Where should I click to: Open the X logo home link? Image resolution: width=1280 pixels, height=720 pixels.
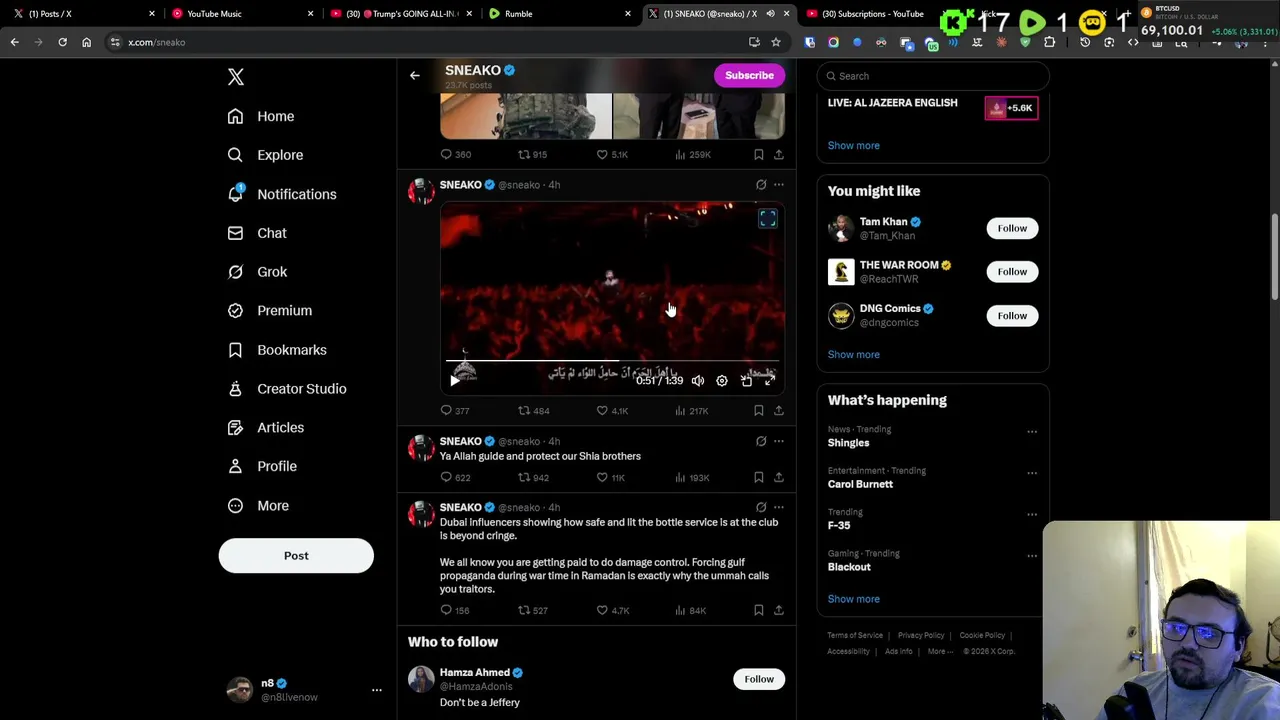point(236,77)
